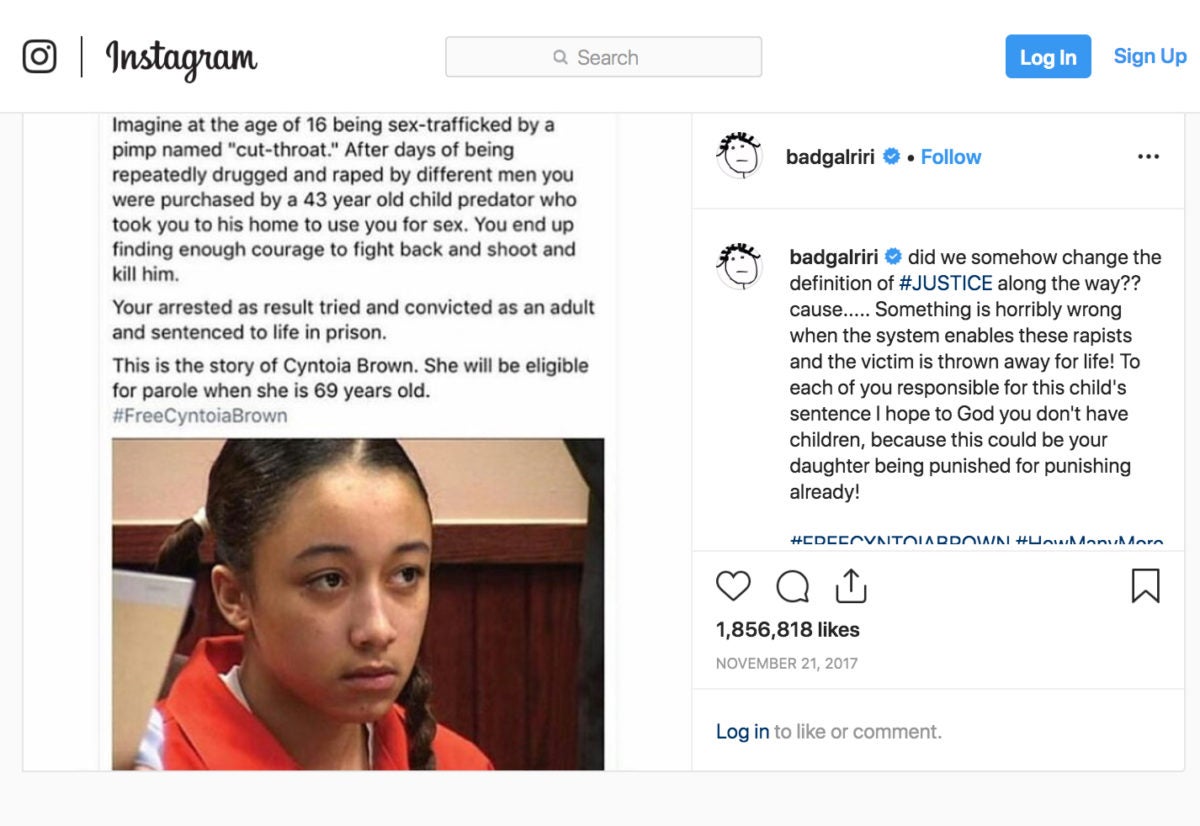
Task: Click the badgalriri avatar beside the caption
Action: pos(740,266)
